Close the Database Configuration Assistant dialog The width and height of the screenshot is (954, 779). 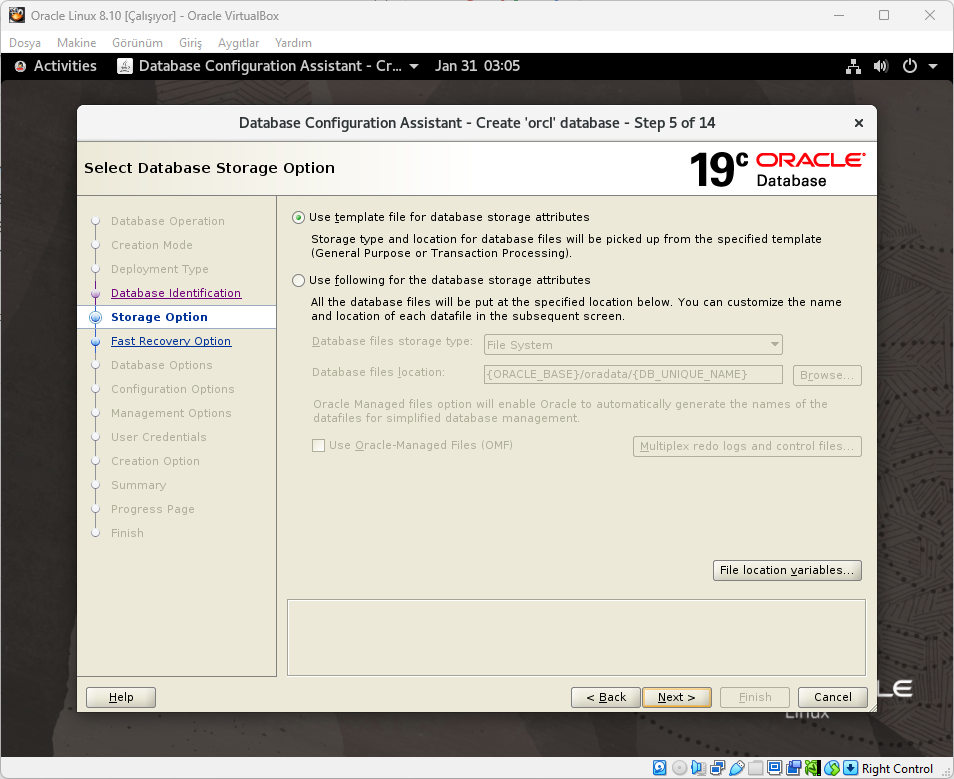pyautogui.click(x=858, y=123)
